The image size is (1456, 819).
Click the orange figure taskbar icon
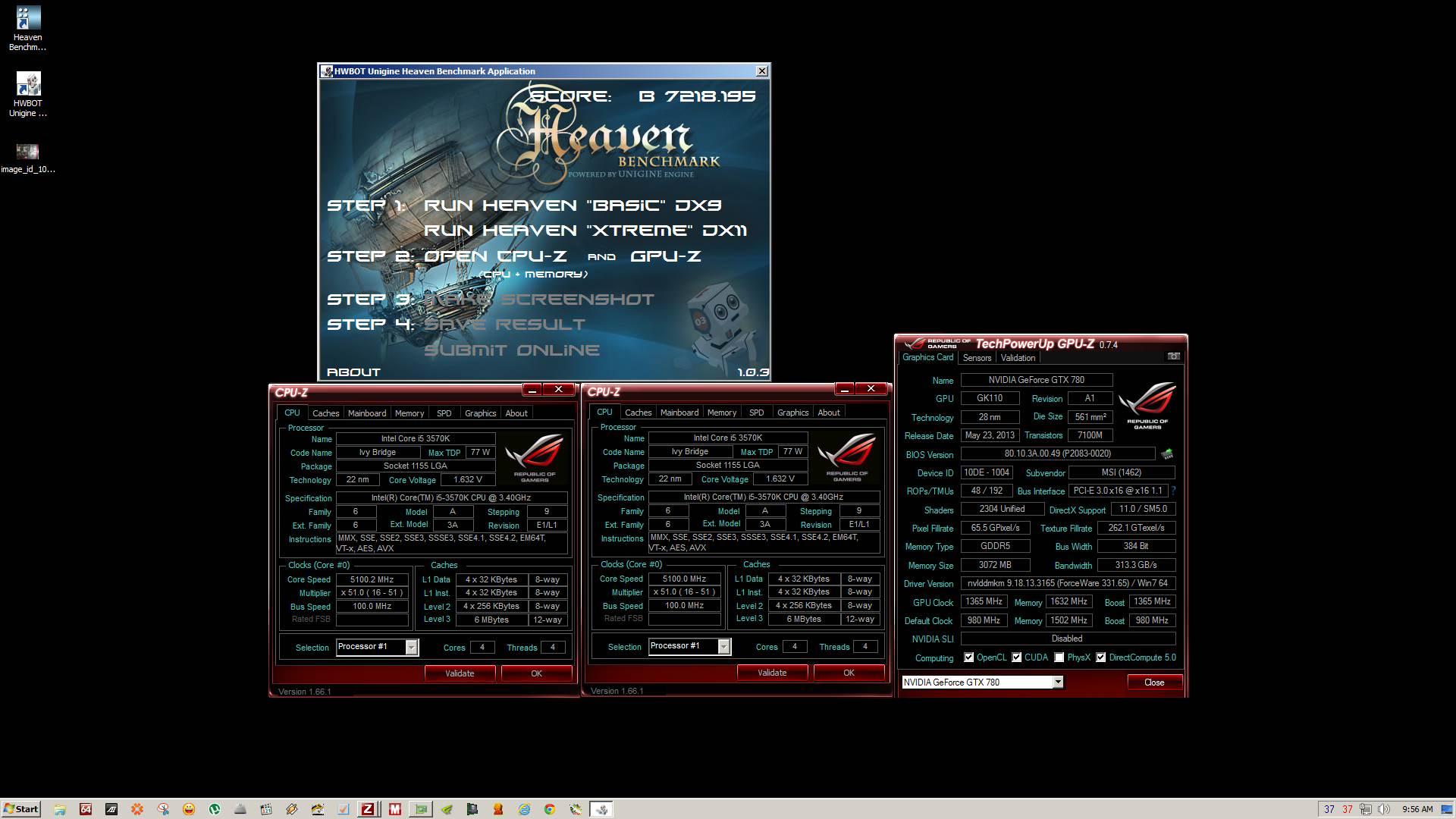498,809
